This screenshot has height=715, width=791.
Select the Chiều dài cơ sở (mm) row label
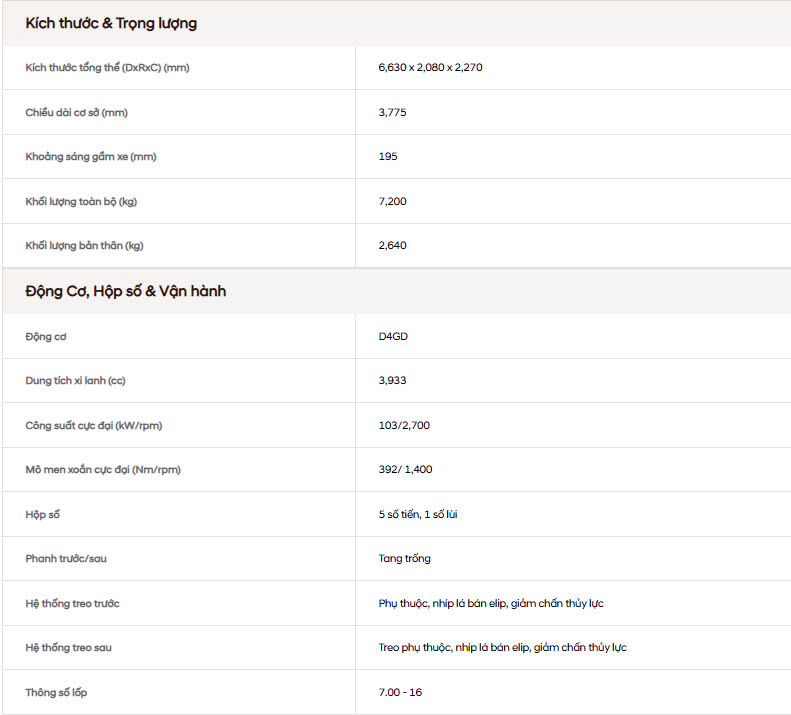pyautogui.click(x=77, y=112)
